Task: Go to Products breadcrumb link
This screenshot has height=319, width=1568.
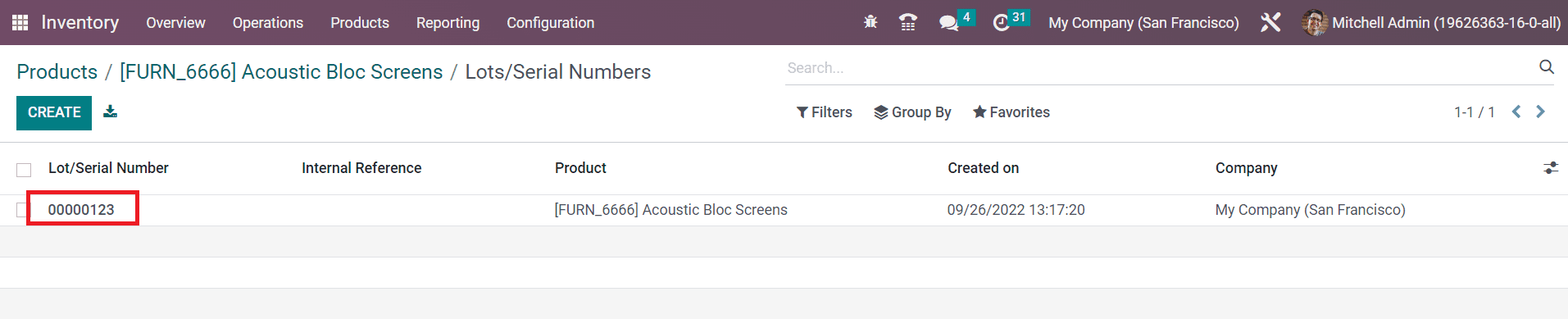Action: [x=57, y=72]
